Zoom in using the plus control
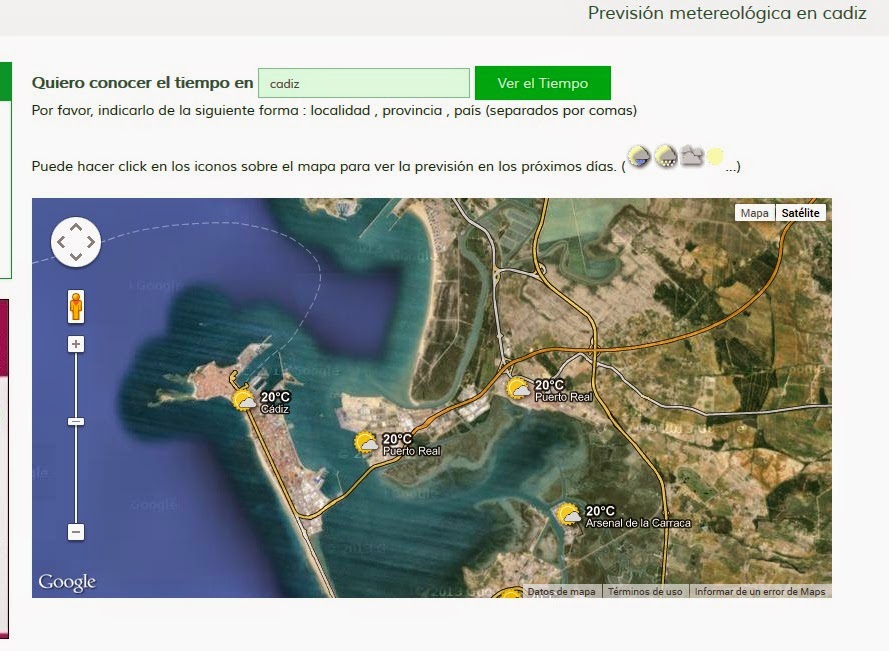 [74, 344]
